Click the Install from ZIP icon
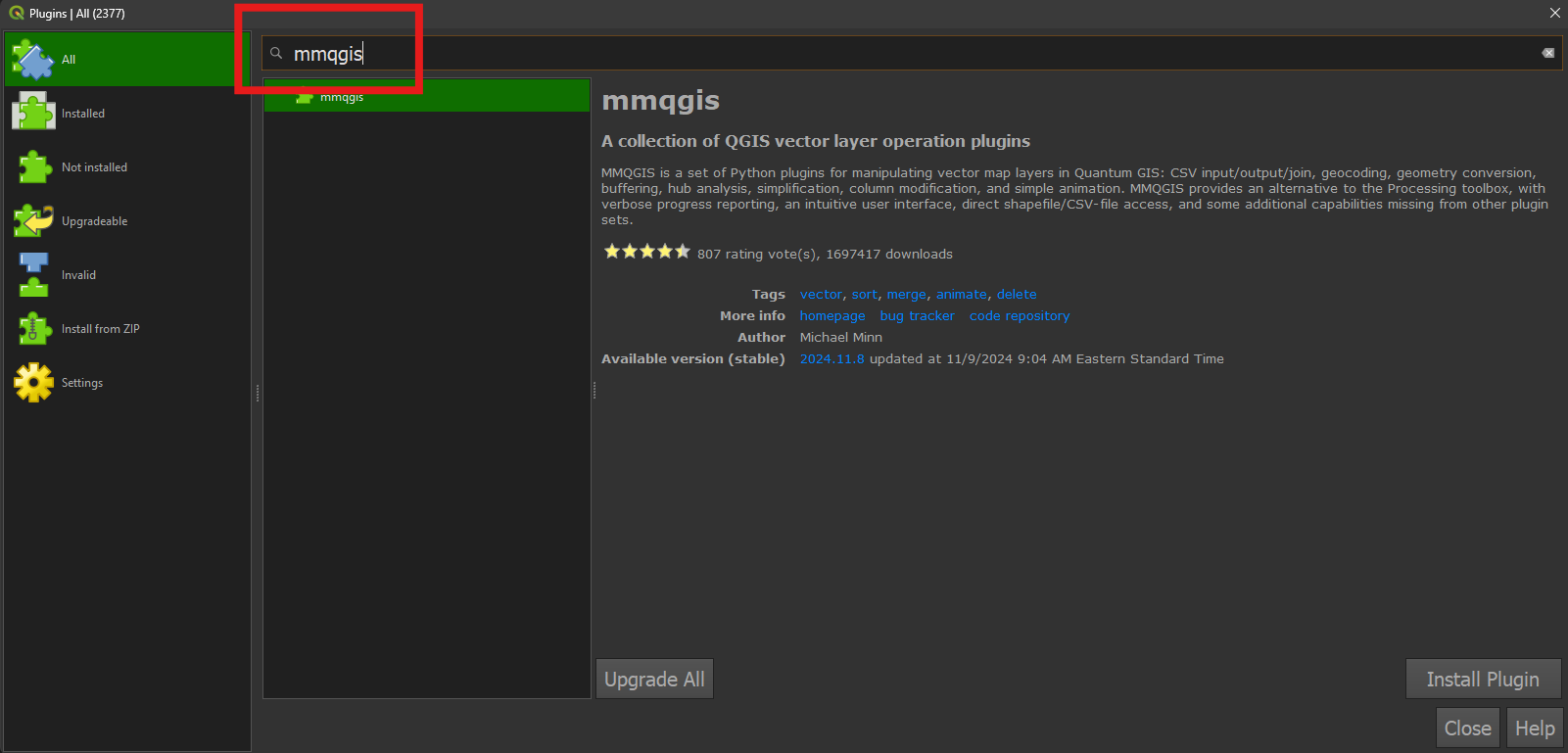Viewport: 1568px width, 753px height. (33, 329)
